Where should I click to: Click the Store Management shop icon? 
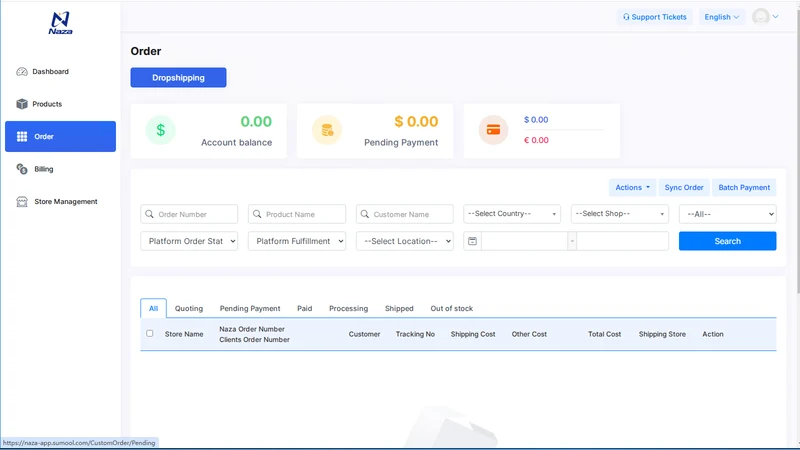pyautogui.click(x=21, y=202)
